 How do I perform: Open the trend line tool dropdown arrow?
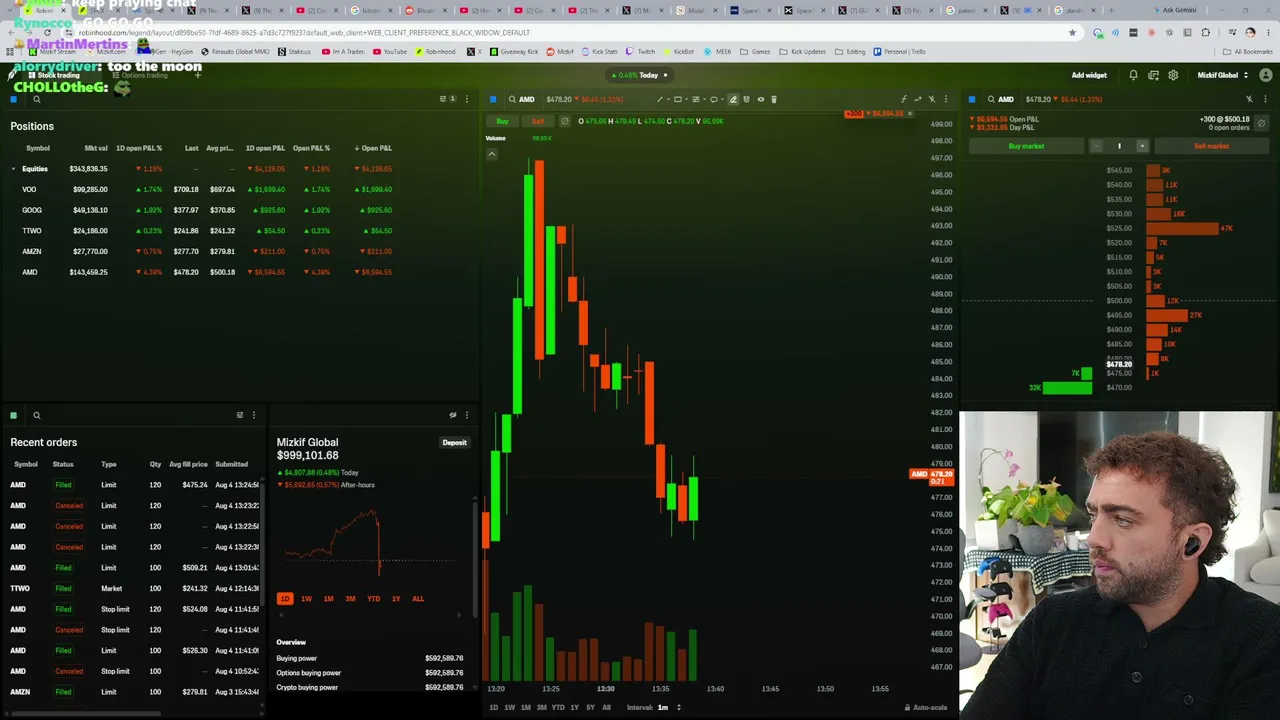(667, 99)
